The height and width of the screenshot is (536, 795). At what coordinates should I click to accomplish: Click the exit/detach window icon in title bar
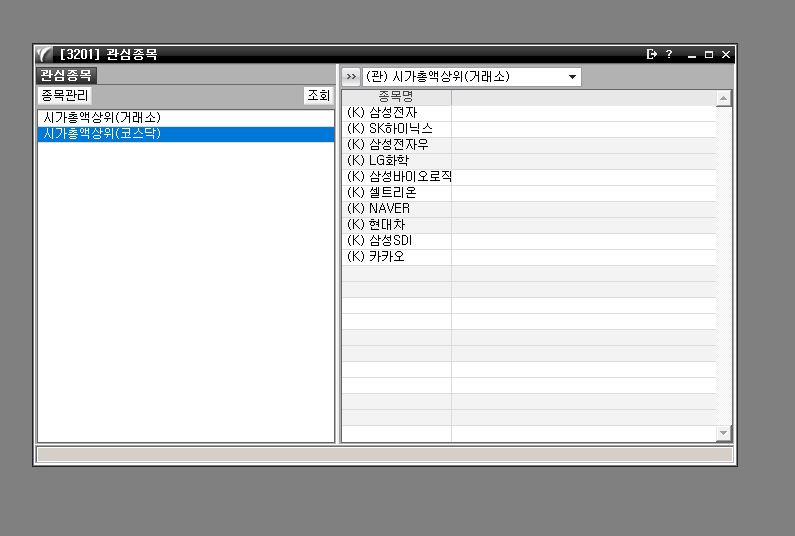(652, 55)
